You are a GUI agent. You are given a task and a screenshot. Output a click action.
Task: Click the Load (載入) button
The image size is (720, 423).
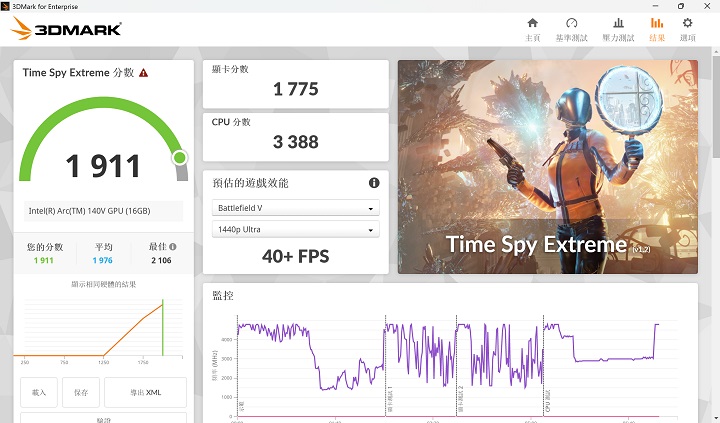pyautogui.click(x=39, y=392)
